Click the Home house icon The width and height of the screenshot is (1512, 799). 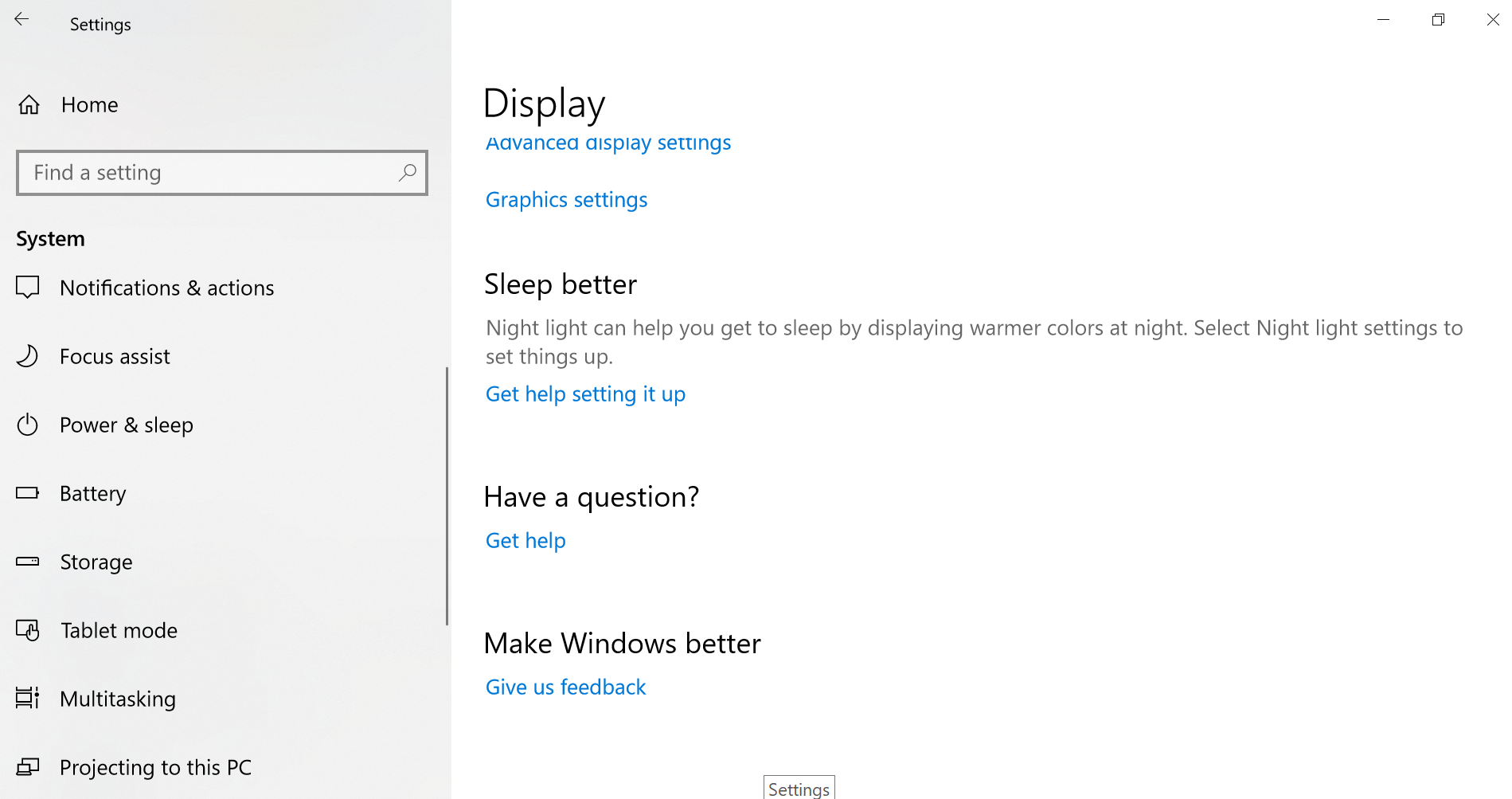pyautogui.click(x=29, y=104)
